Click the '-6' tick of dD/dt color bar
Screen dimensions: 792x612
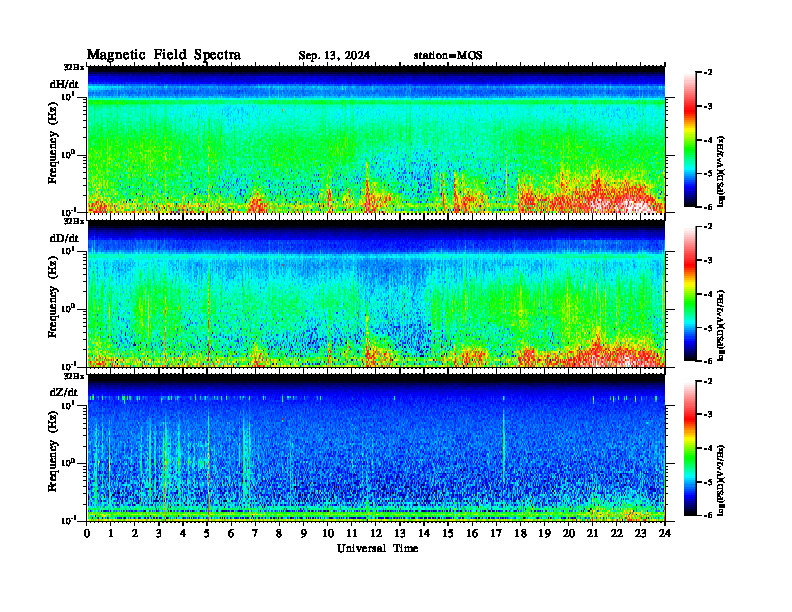coord(708,361)
